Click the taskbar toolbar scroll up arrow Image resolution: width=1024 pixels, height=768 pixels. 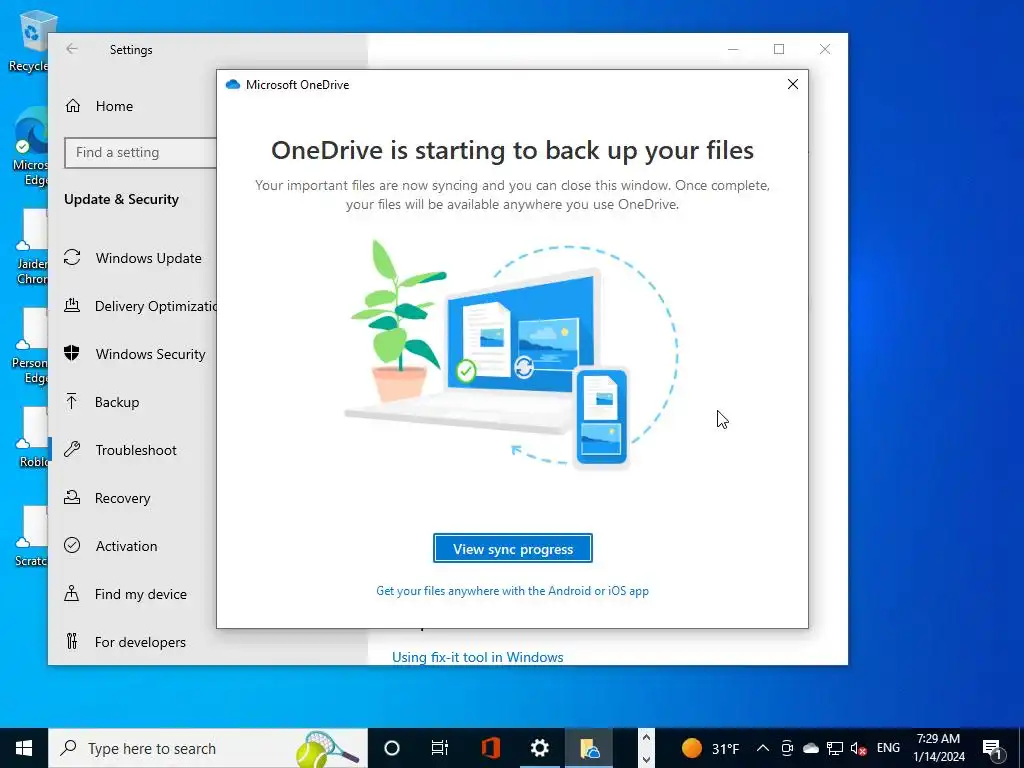click(645, 737)
